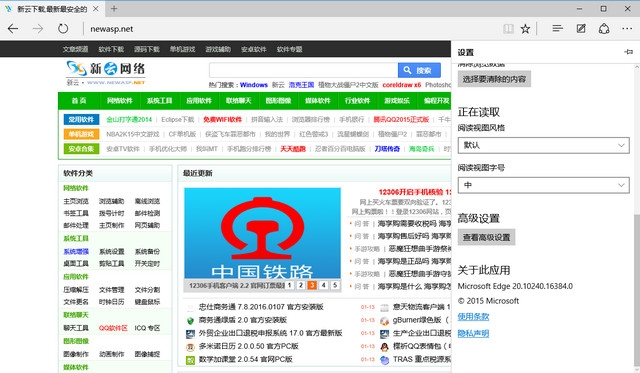
Task: Click the Windows hot search link
Action: [x=253, y=85]
